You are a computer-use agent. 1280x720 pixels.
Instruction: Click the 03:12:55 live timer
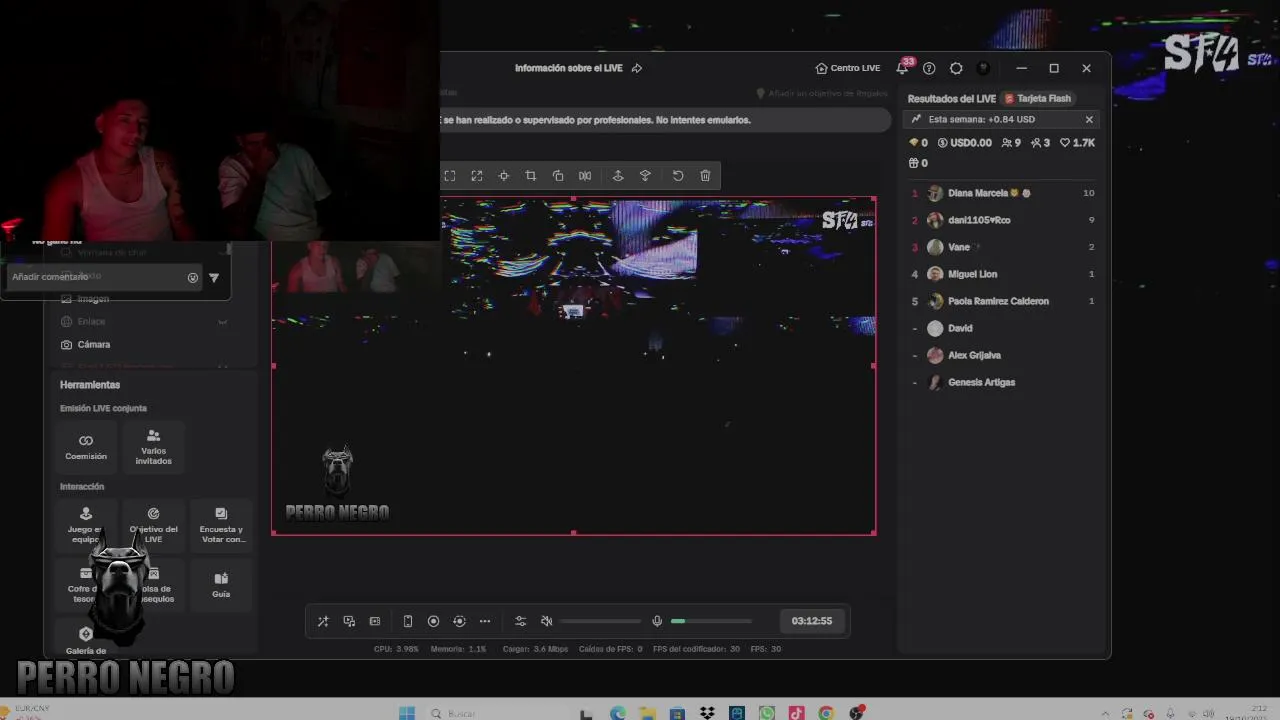tap(812, 621)
